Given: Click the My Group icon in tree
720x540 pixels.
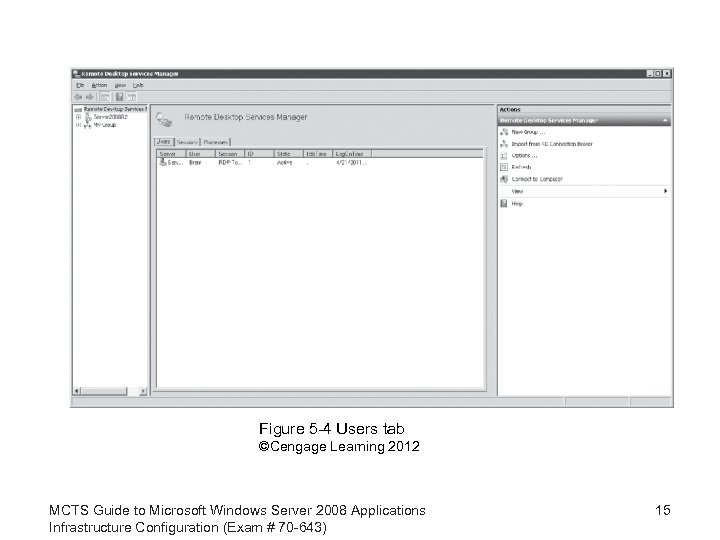Looking at the screenshot, I should pyautogui.click(x=88, y=125).
